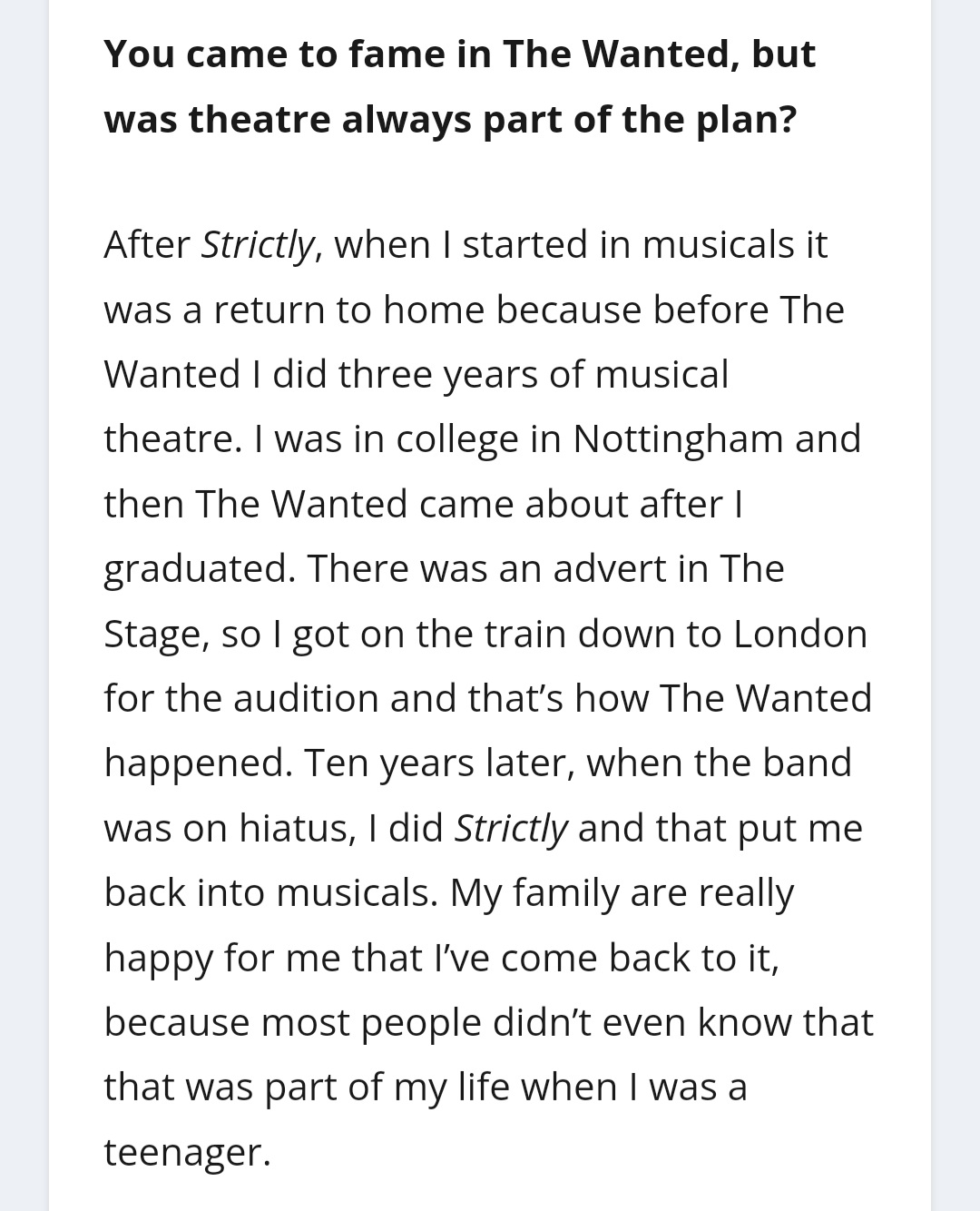Click the word London in the article
The image size is (980, 1211).
[x=800, y=634]
